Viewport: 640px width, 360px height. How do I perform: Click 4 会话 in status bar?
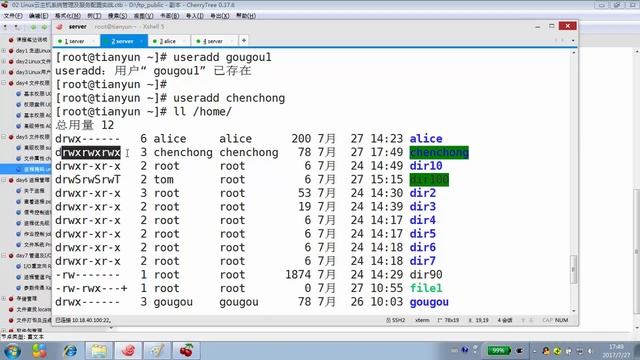point(505,320)
